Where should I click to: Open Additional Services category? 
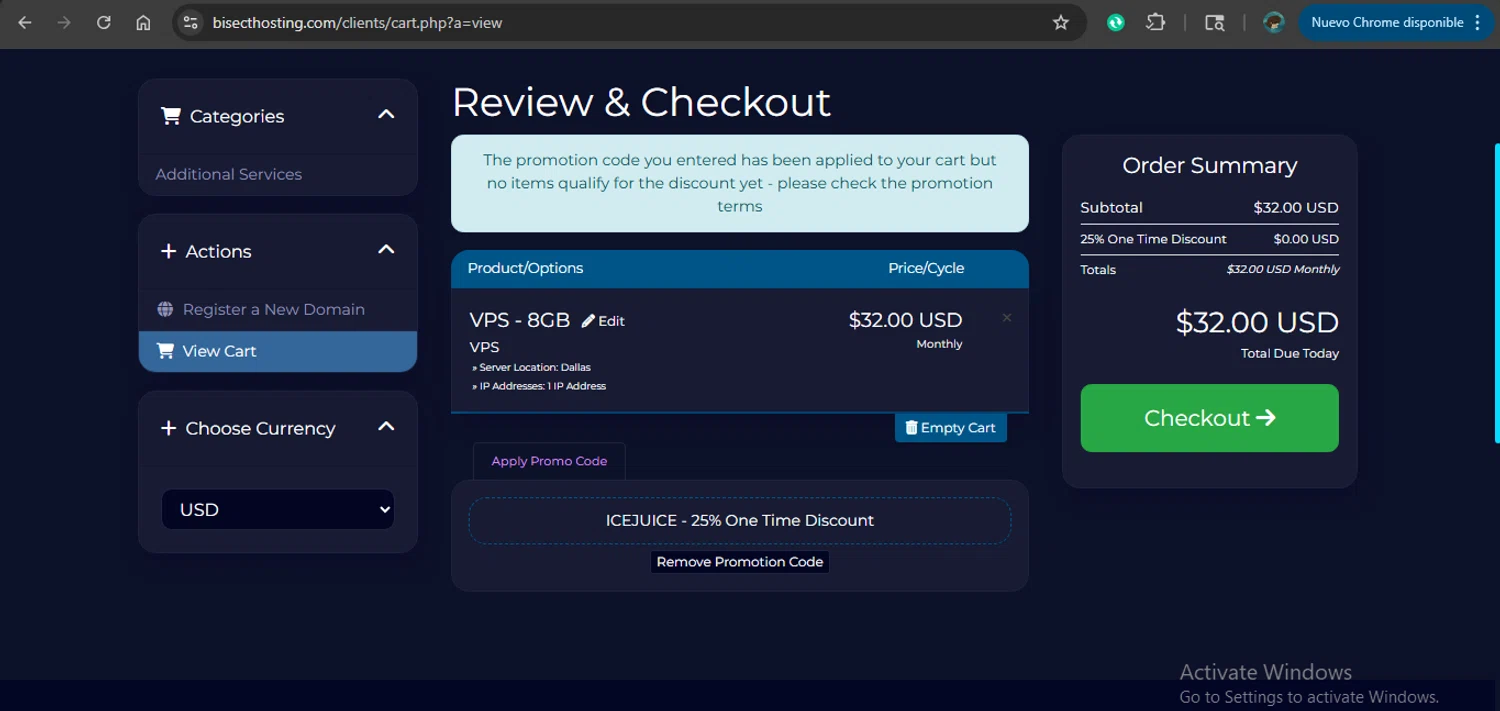tap(228, 174)
